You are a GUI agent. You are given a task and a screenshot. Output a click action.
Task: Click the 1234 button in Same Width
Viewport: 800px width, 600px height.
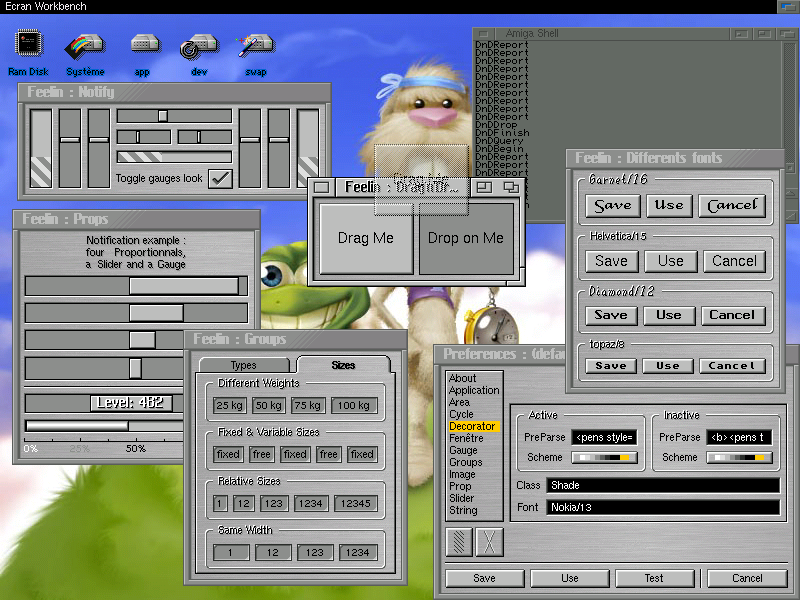pos(358,553)
